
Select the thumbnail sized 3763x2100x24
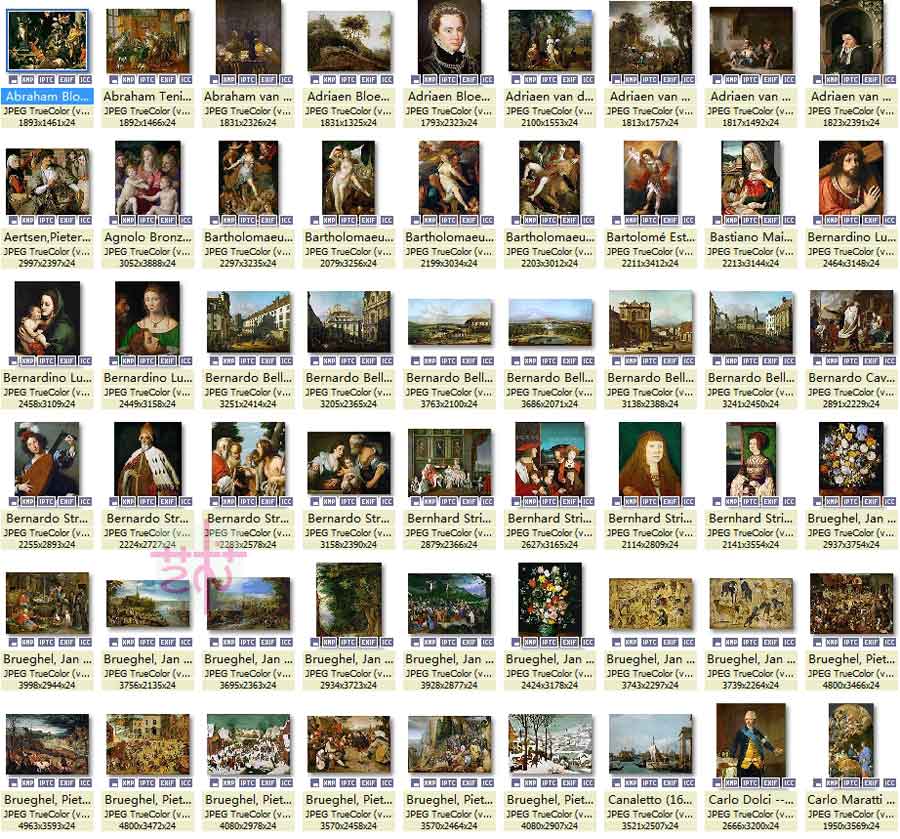pyautogui.click(x=449, y=324)
